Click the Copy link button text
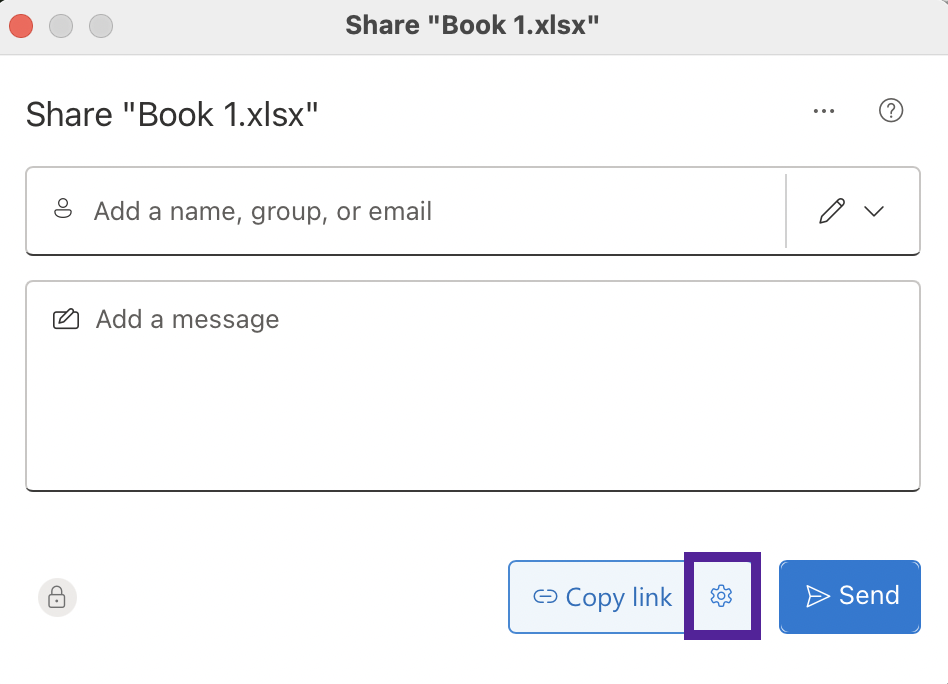This screenshot has height=684, width=948. click(618, 598)
